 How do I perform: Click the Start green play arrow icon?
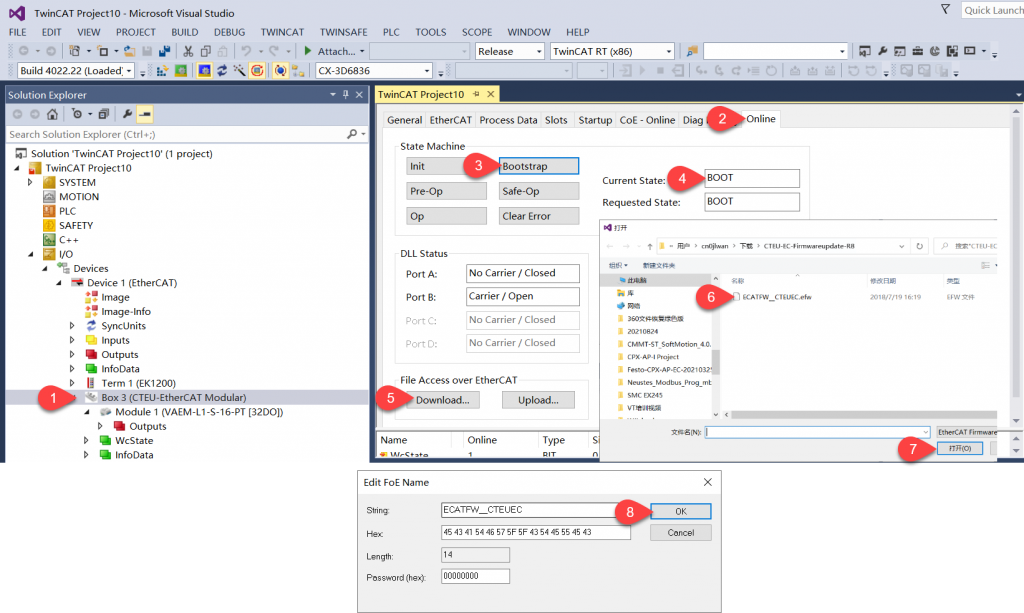[307, 51]
